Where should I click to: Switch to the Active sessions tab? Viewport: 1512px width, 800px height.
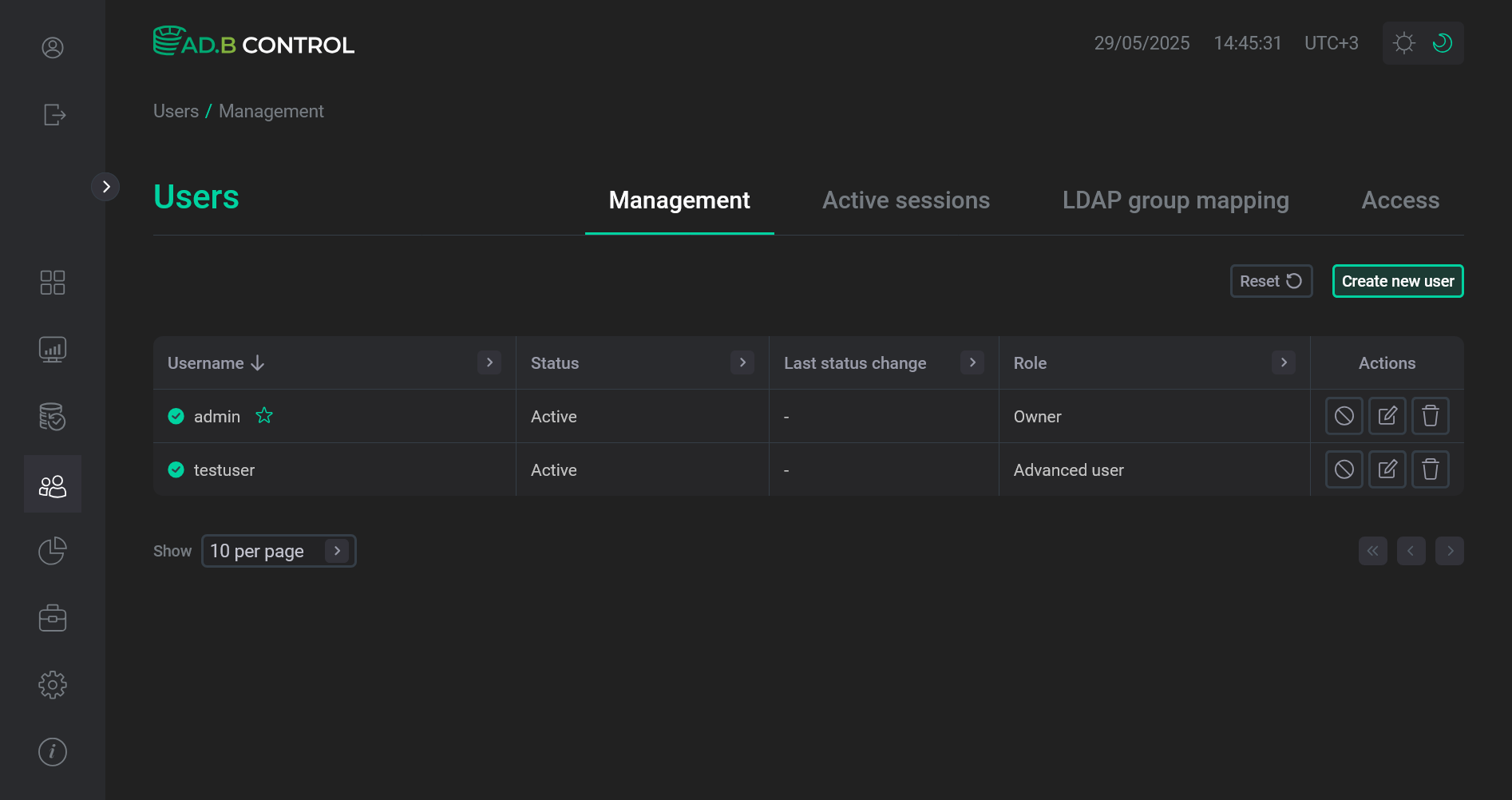(x=906, y=200)
